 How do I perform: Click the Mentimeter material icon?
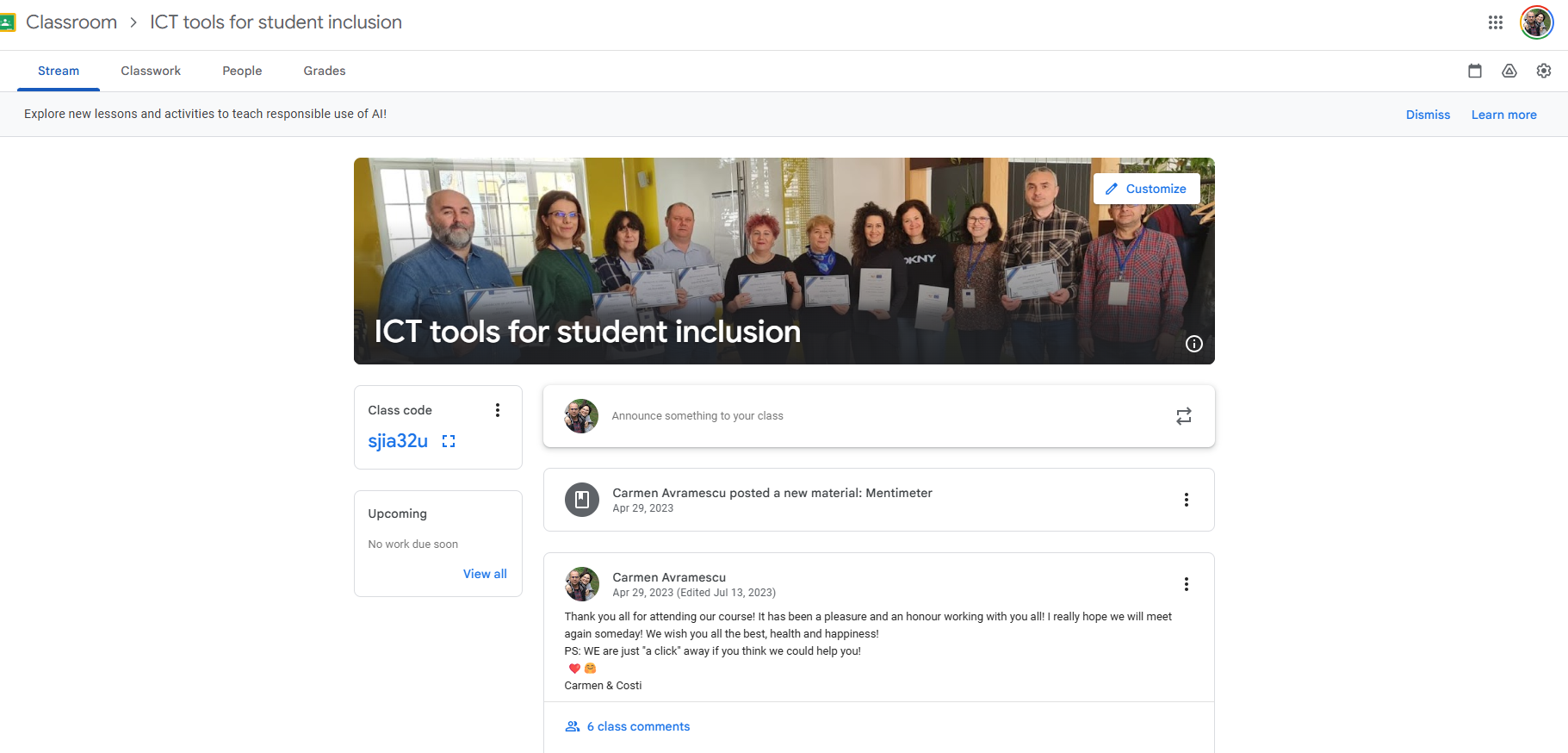[582, 500]
